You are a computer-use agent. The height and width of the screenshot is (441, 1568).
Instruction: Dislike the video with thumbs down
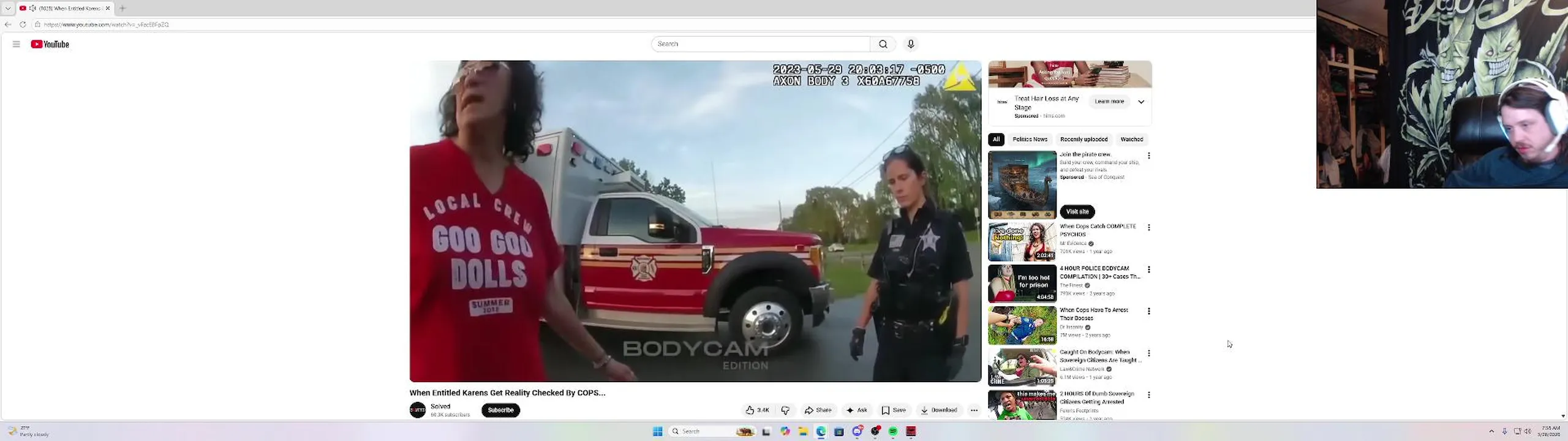click(785, 410)
